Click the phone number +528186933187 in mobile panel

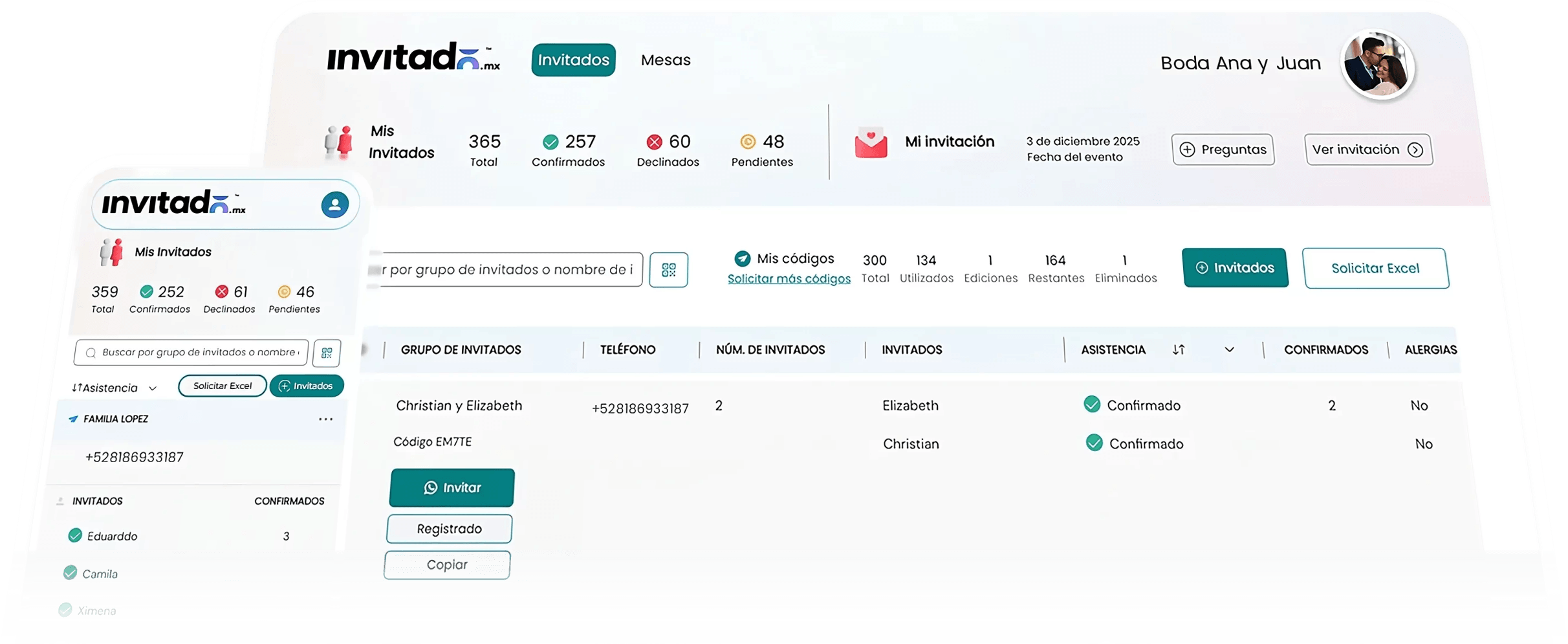point(134,457)
